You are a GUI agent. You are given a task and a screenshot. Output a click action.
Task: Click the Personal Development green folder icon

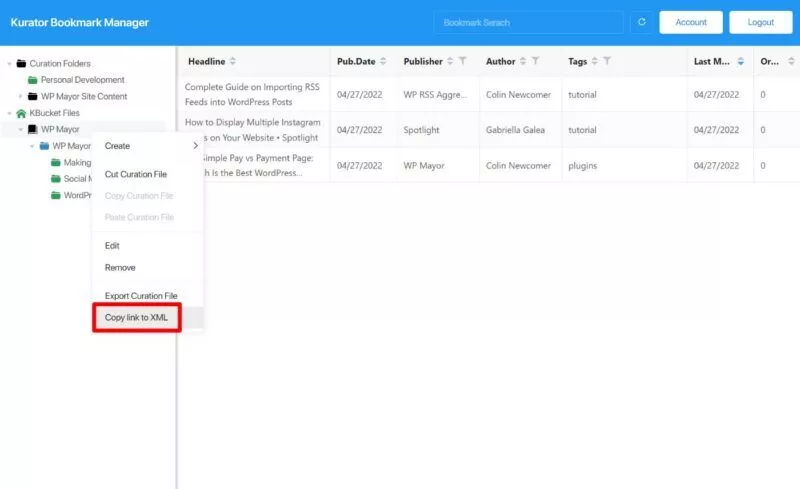tap(33, 80)
